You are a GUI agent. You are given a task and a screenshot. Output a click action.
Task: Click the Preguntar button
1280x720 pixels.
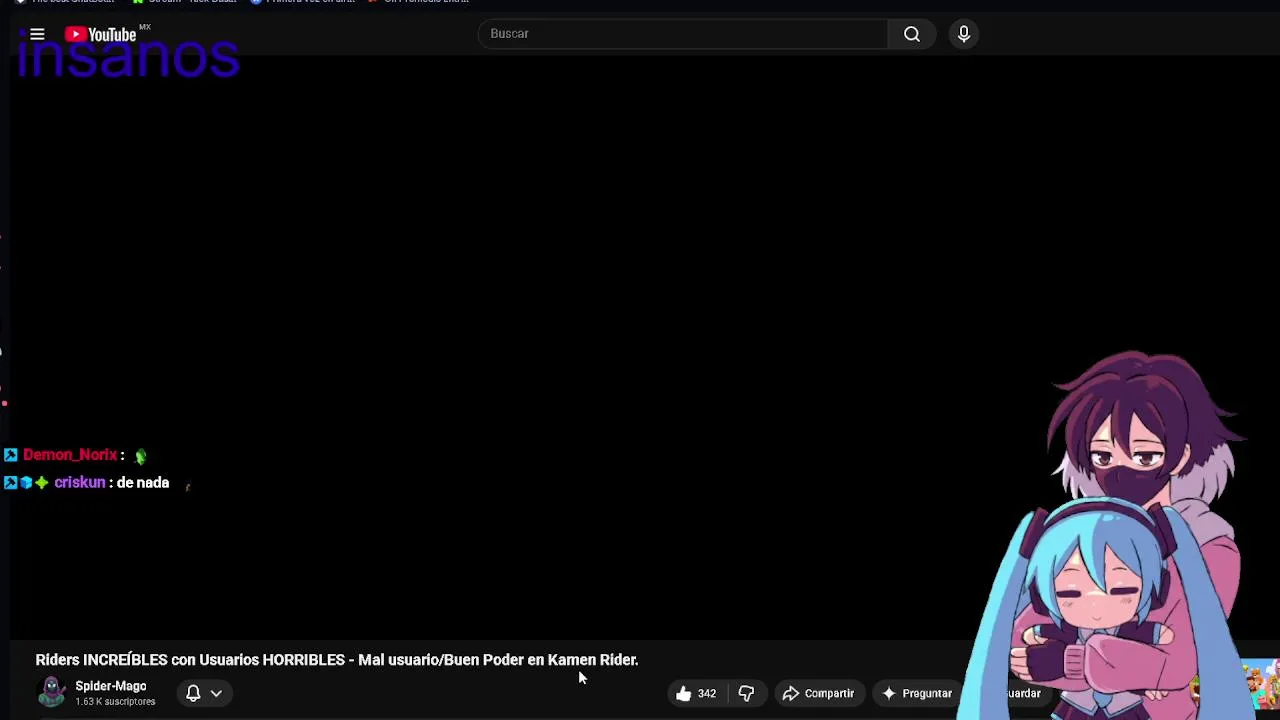tap(917, 693)
